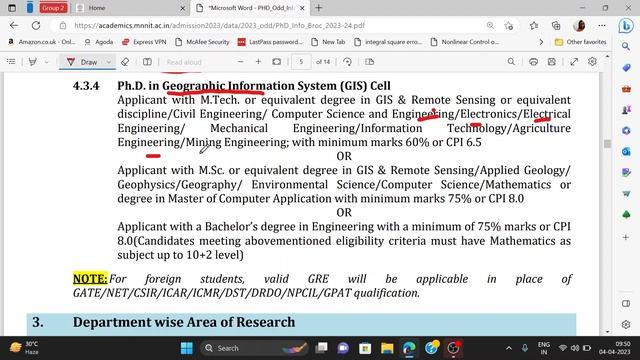Screen dimensions: 640x360
Task: Open the sidebar Outlook icon
Action: tap(626, 152)
